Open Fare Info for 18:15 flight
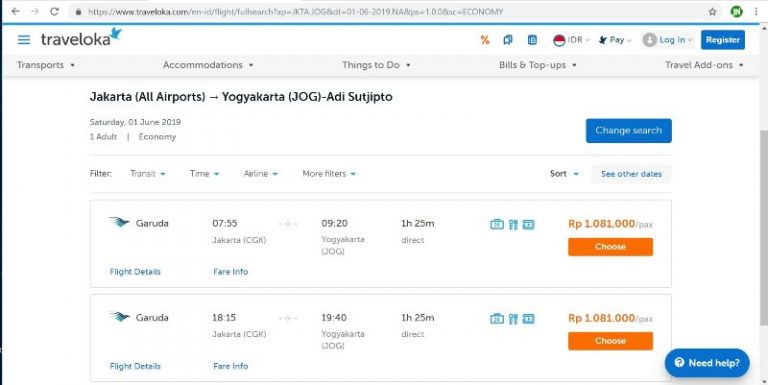The width and height of the screenshot is (768, 385). coord(231,366)
